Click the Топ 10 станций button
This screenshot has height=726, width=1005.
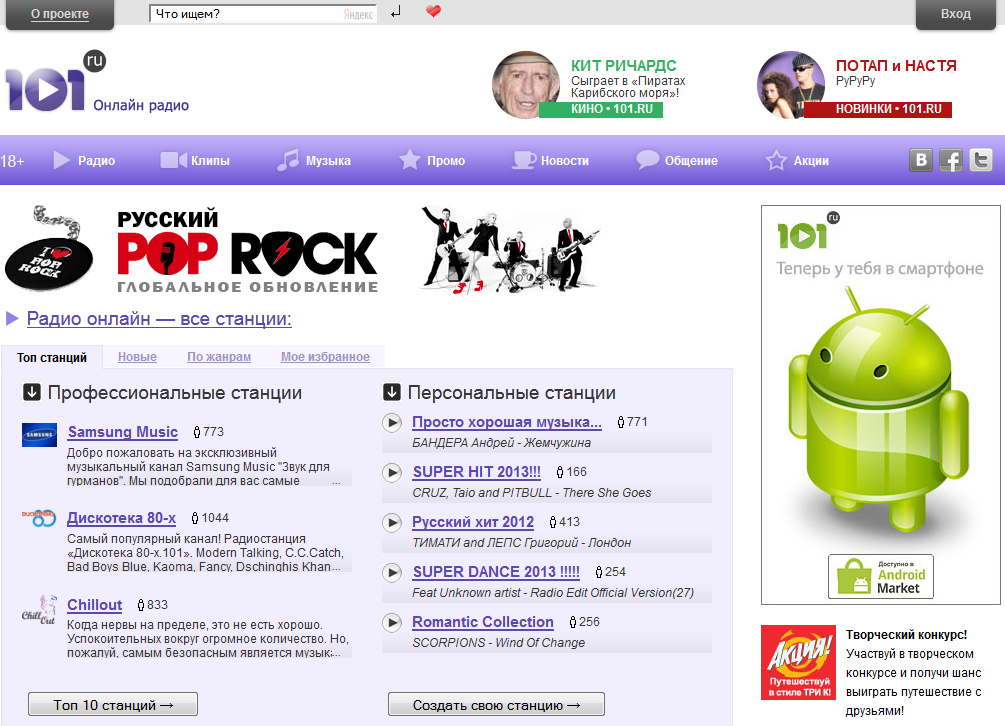(x=113, y=704)
